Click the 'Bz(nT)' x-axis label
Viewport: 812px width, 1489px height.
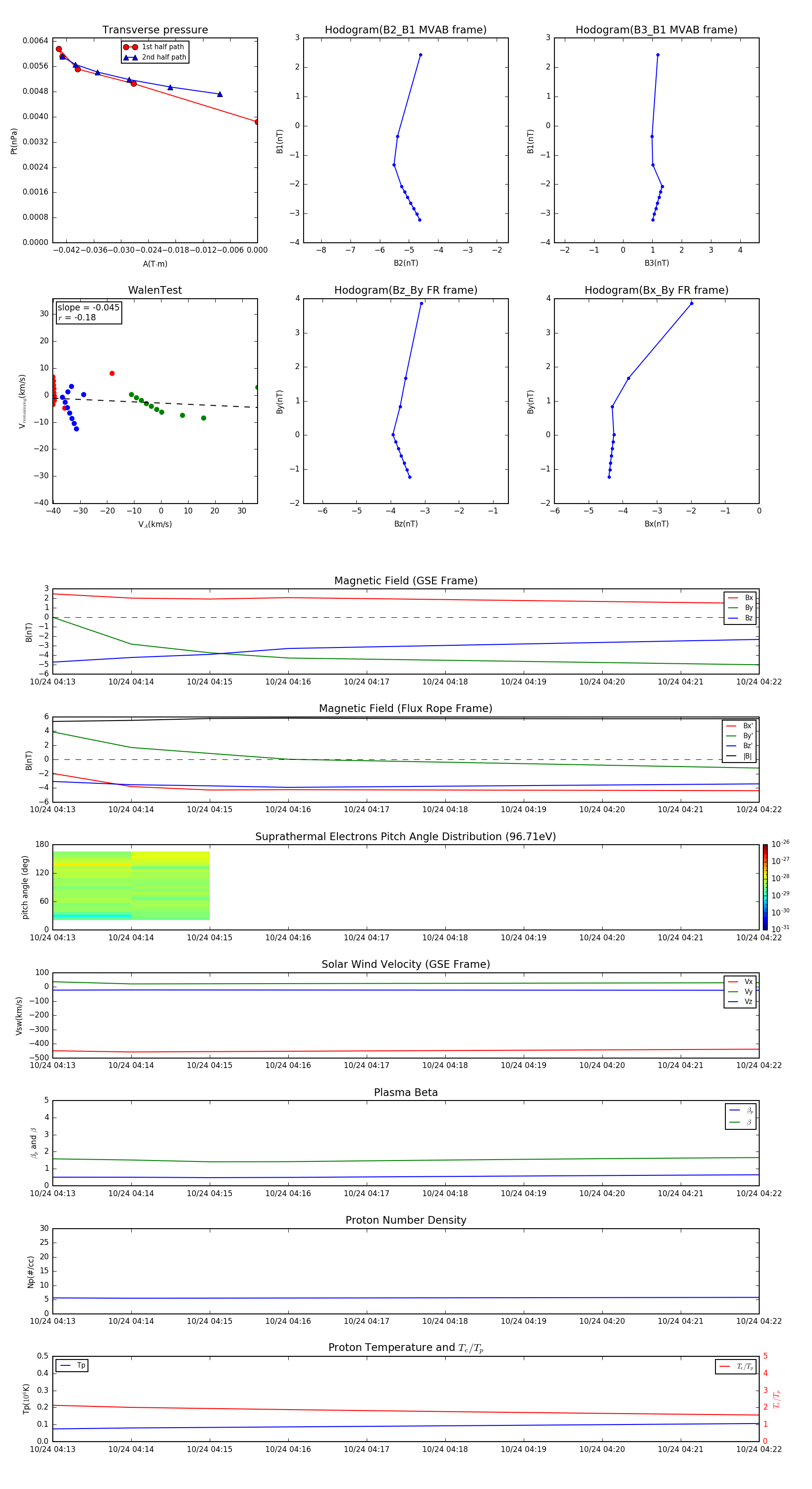tap(406, 524)
